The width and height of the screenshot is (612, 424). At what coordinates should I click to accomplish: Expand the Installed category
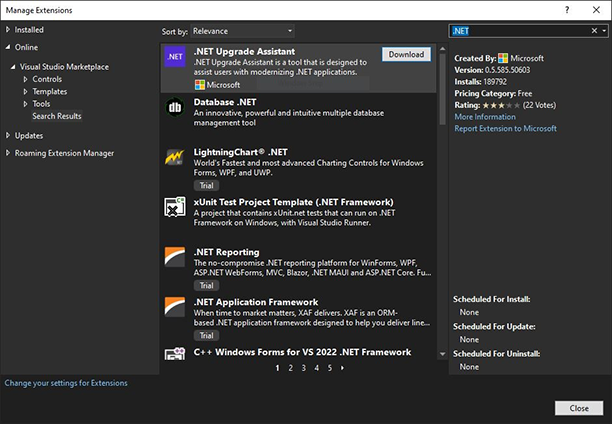click(8, 29)
